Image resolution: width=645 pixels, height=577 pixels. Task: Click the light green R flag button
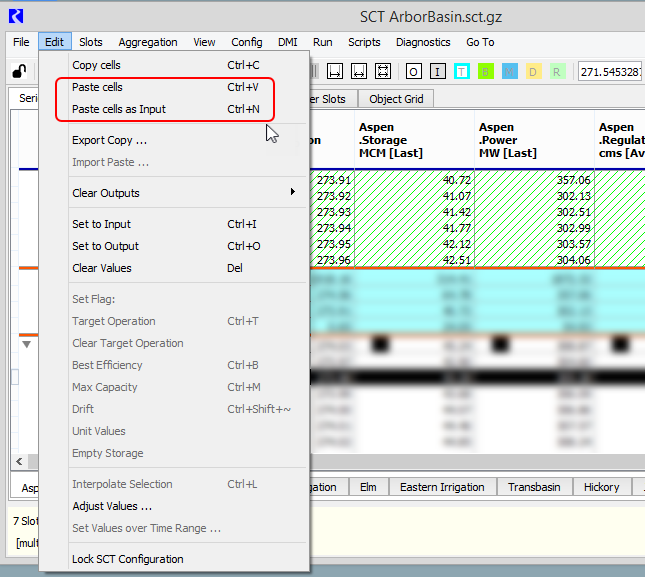point(557,71)
